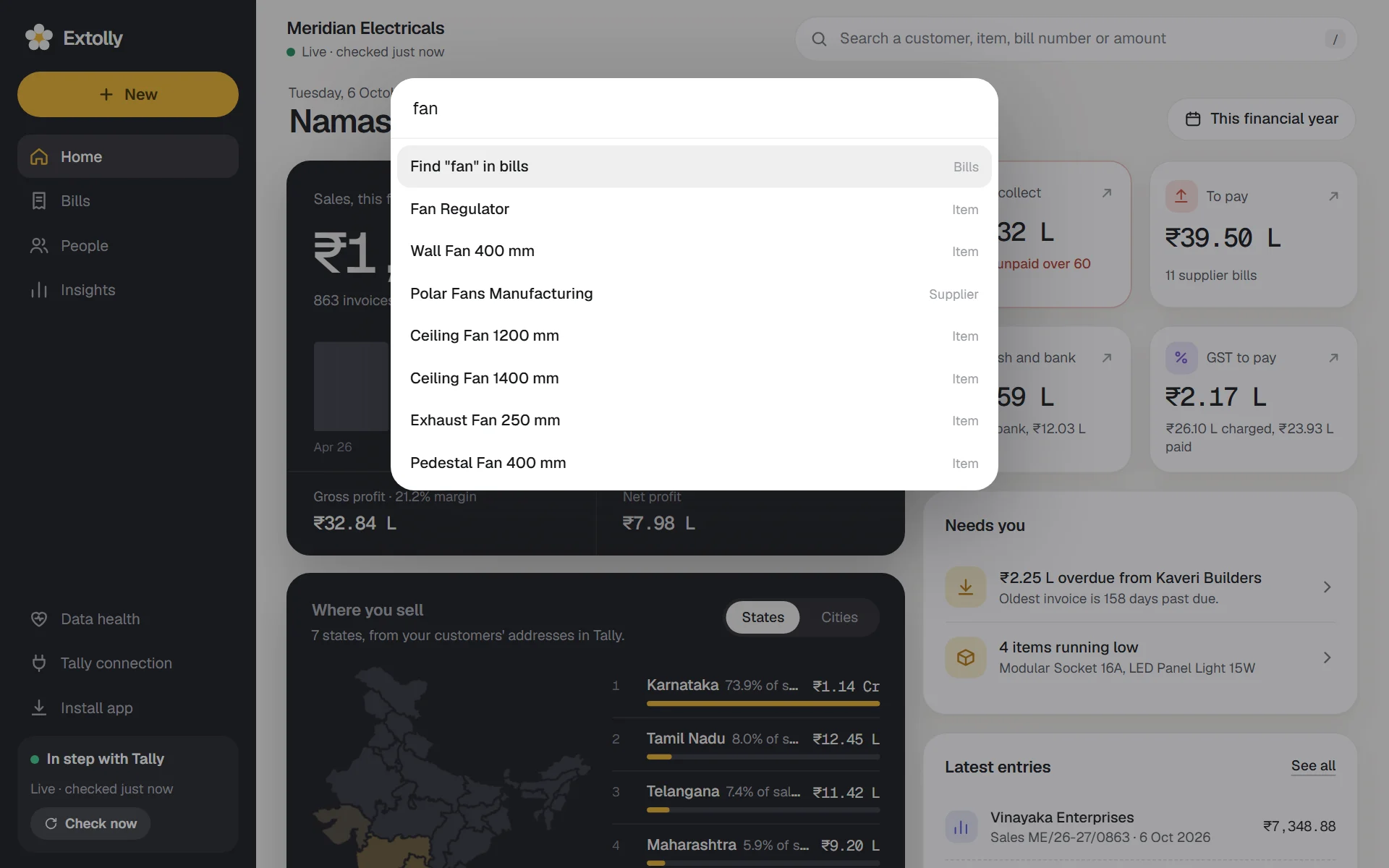Image resolution: width=1389 pixels, height=868 pixels.
Task: Choose Exhaust Fan 250 mm result
Action: [694, 421]
